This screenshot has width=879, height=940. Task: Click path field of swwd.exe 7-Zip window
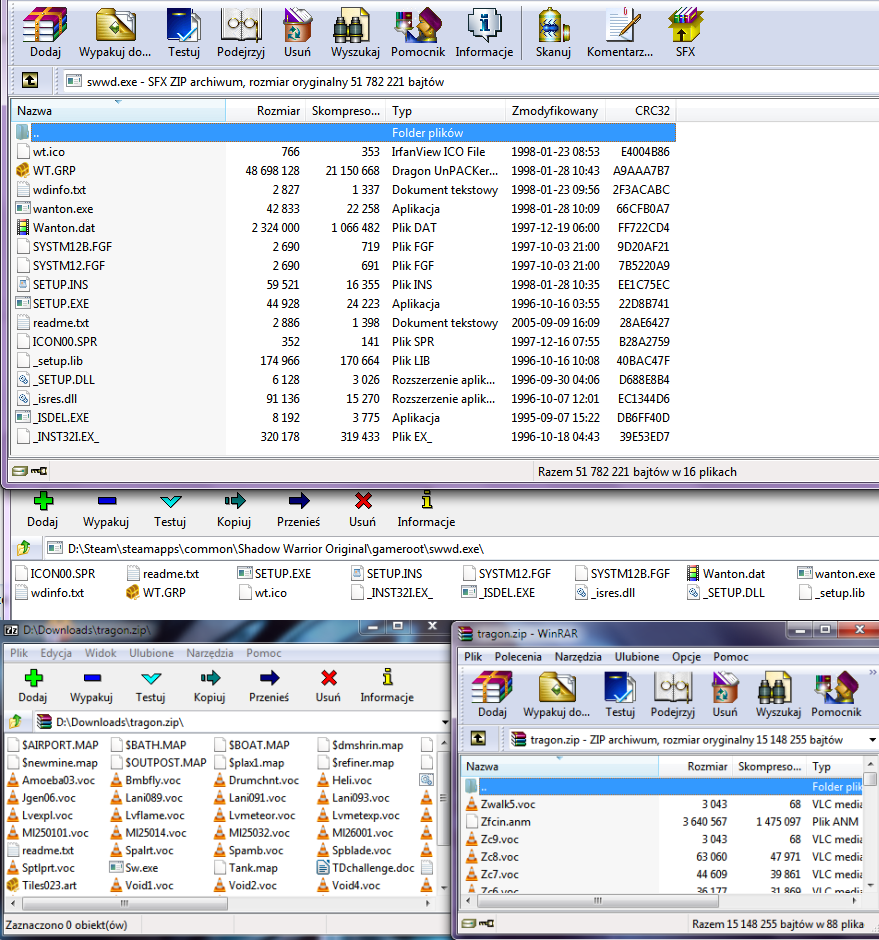[462, 549]
